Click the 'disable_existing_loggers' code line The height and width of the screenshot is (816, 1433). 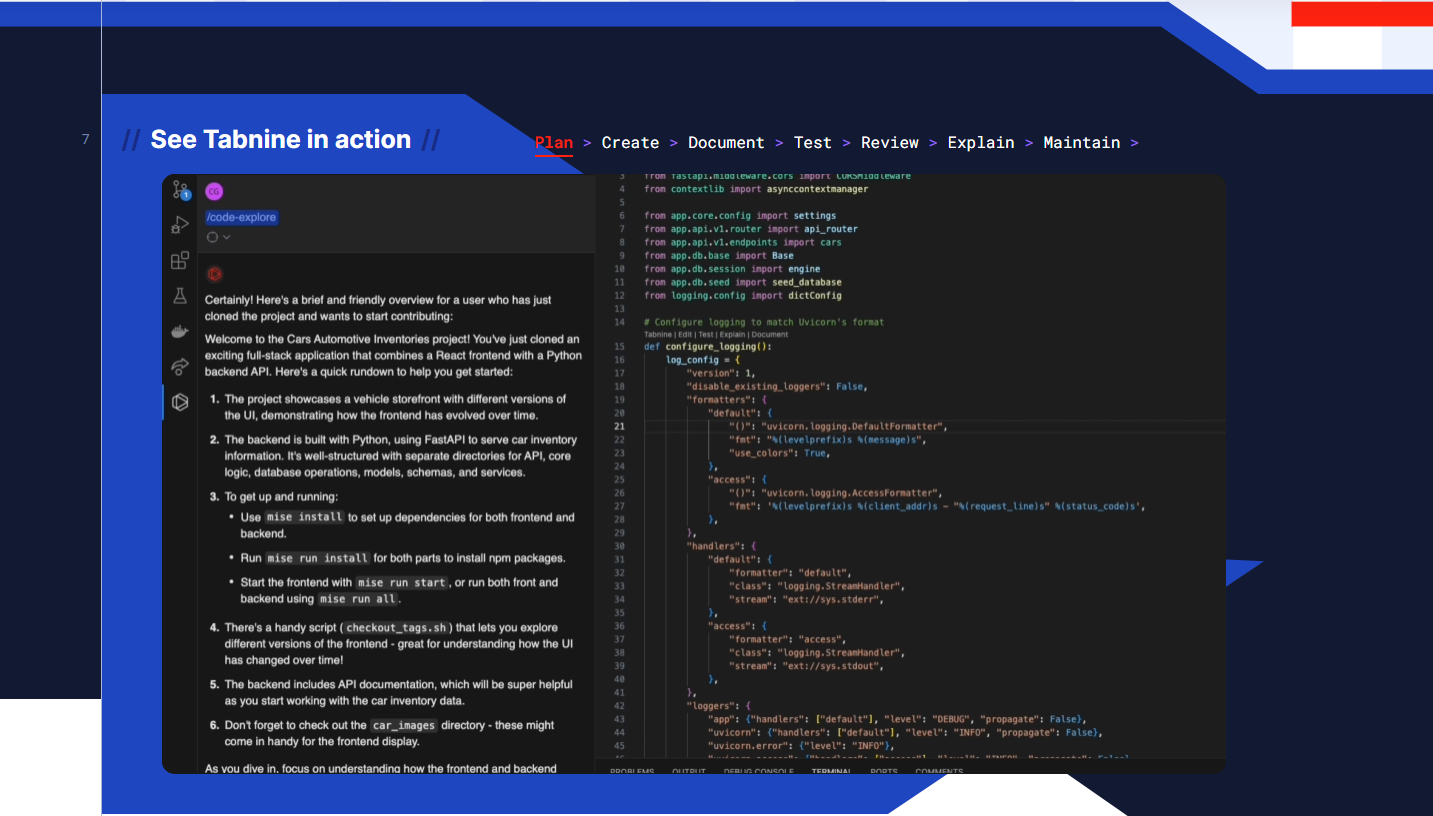776,386
